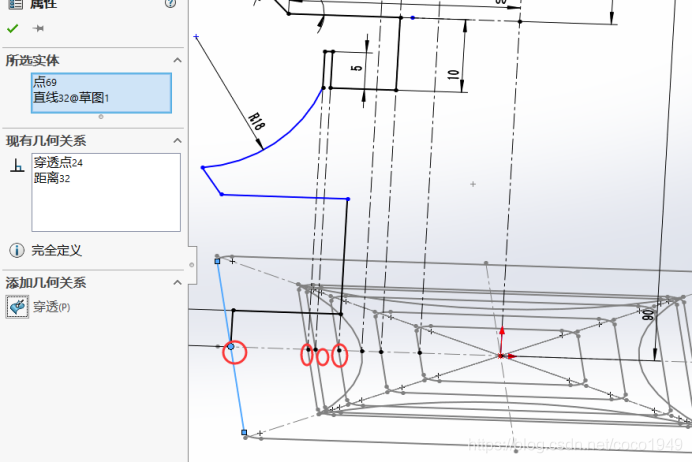Click the 穿透(P) pierce button label

point(52,307)
